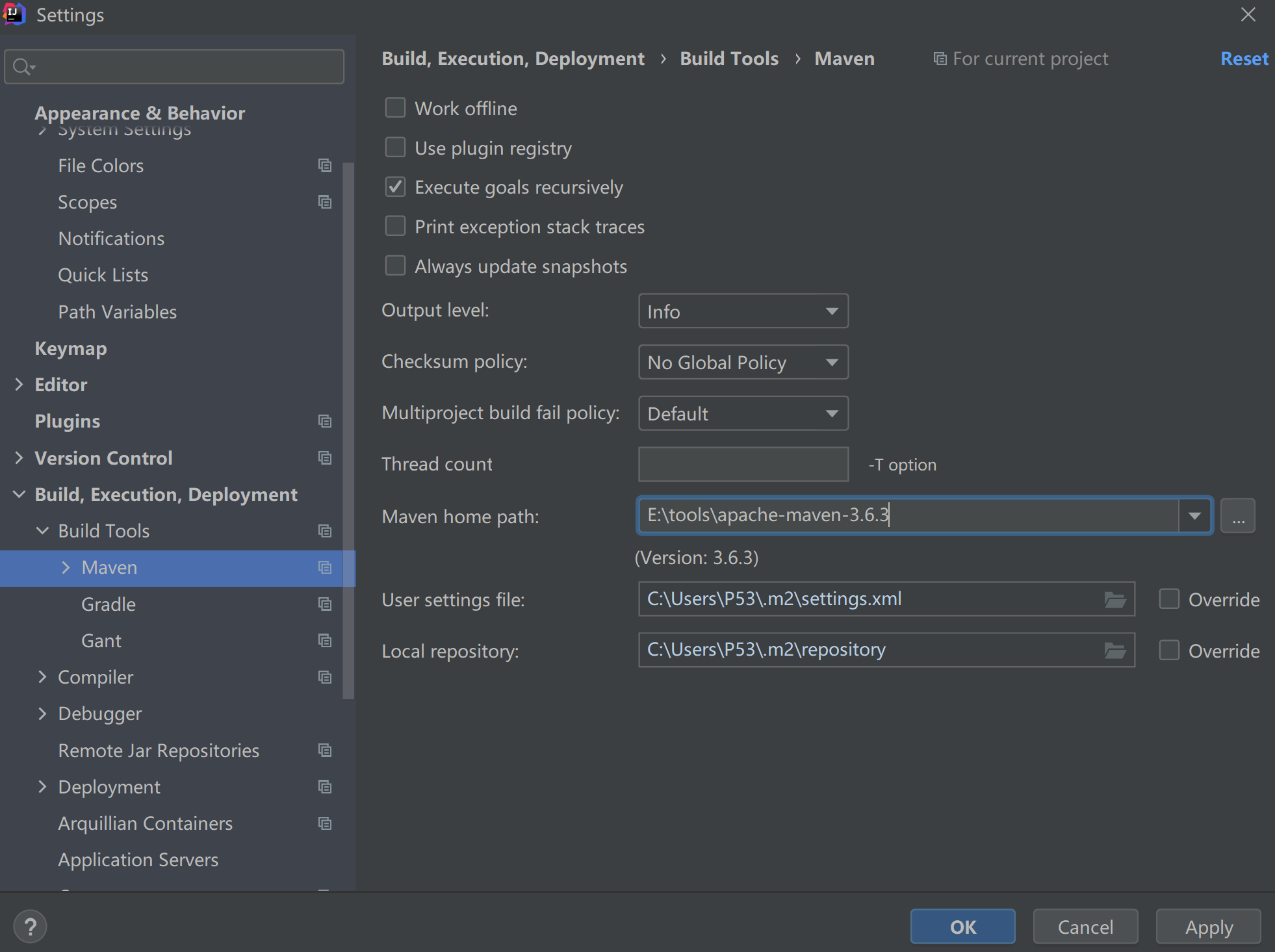Expand the Version Control tree node
Viewport: 1275px width, 952px height.
click(x=19, y=458)
